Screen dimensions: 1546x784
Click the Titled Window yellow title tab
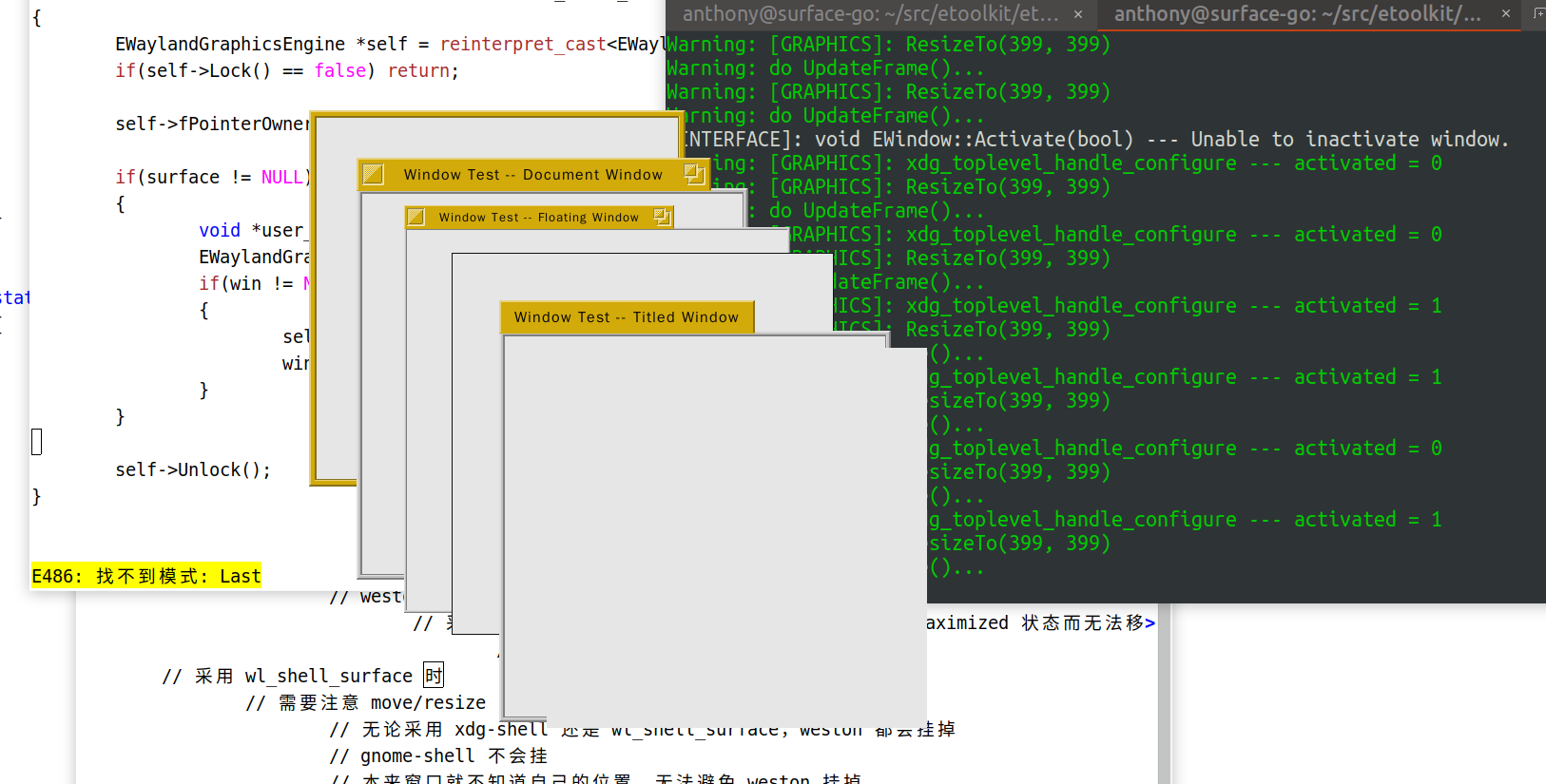pyautogui.click(x=626, y=317)
